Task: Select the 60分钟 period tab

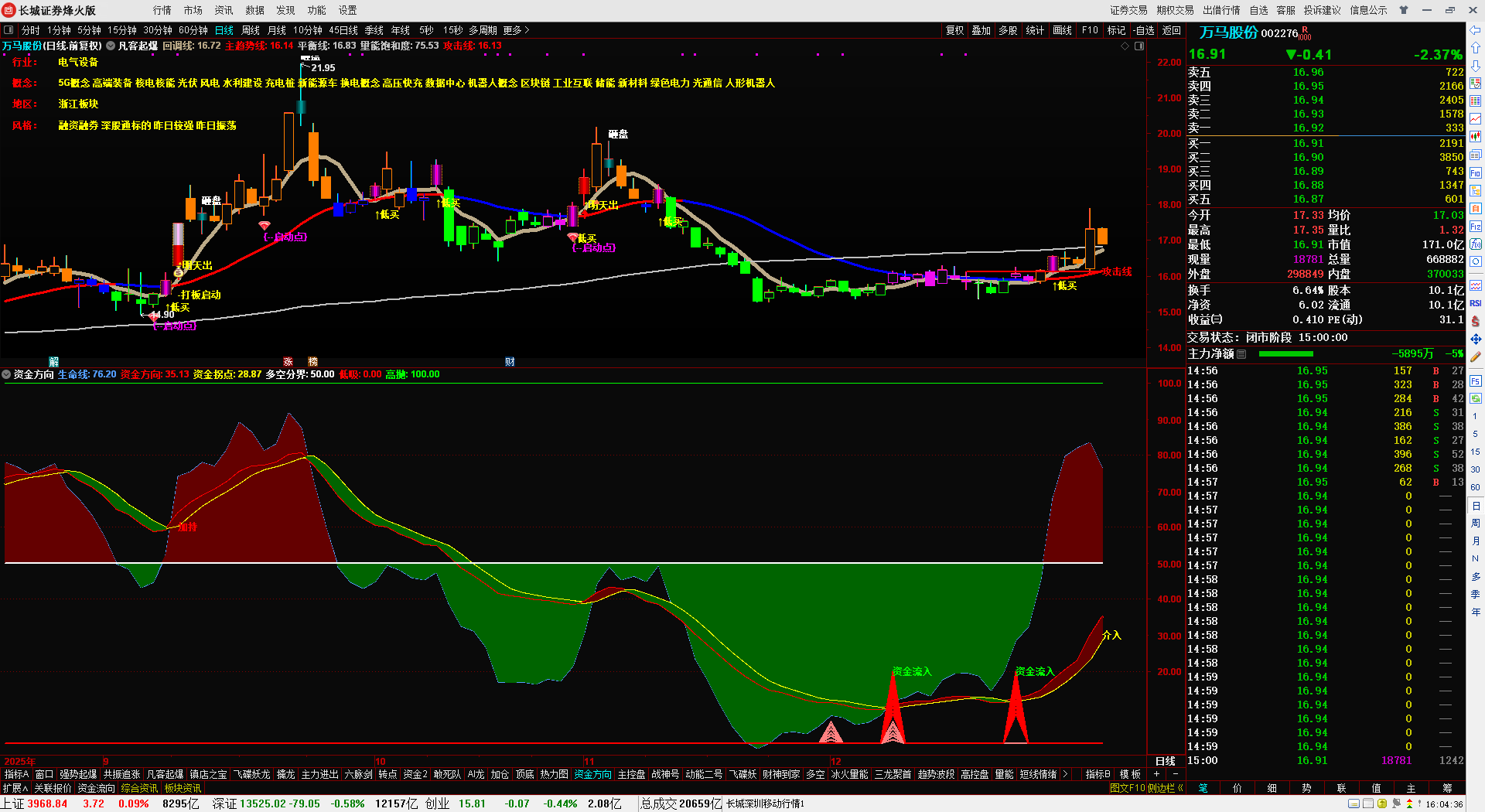Action: click(x=193, y=30)
